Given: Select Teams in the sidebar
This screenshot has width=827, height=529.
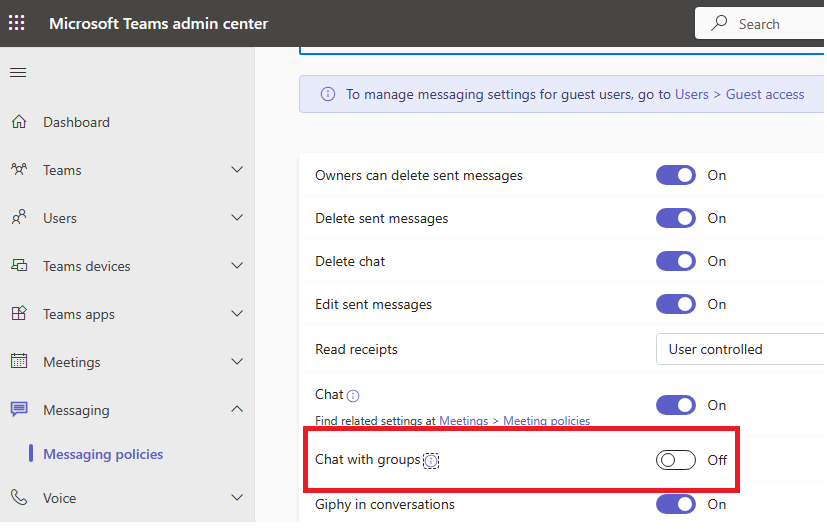Looking at the screenshot, I should (62, 170).
